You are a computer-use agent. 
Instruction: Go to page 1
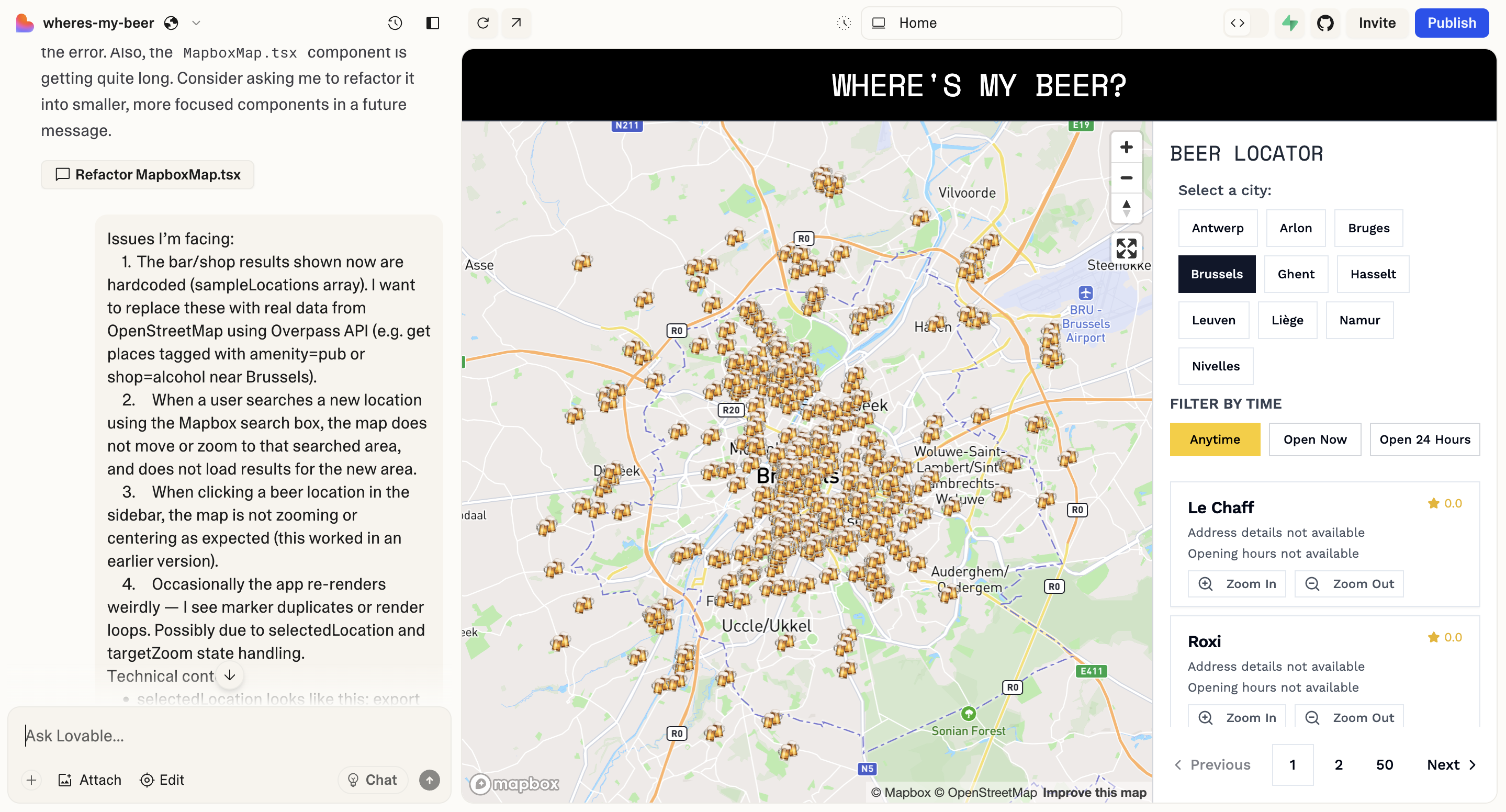(x=1293, y=765)
